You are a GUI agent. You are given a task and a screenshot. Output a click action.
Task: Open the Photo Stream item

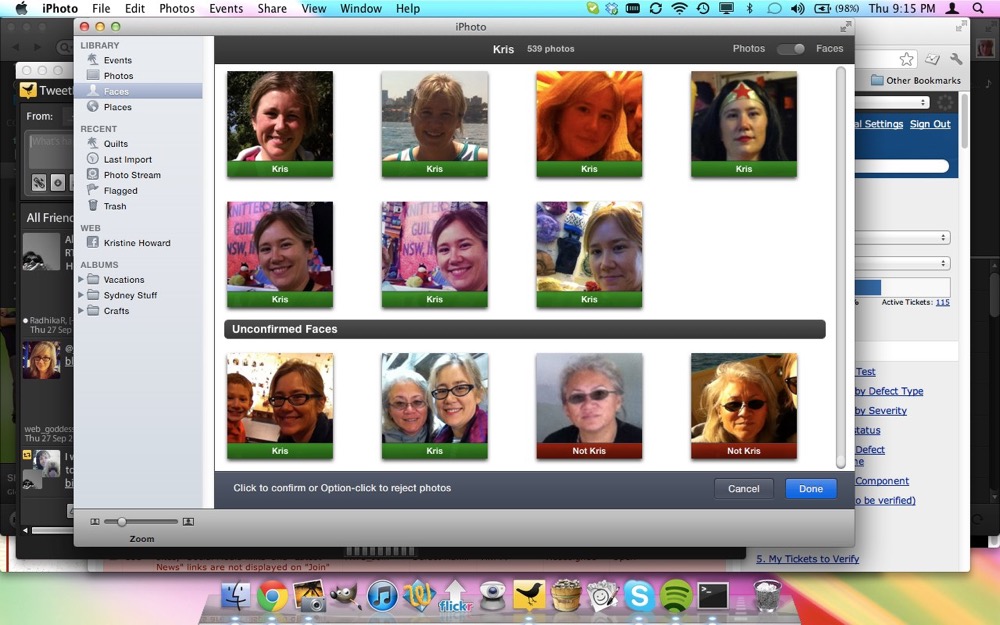coord(131,175)
